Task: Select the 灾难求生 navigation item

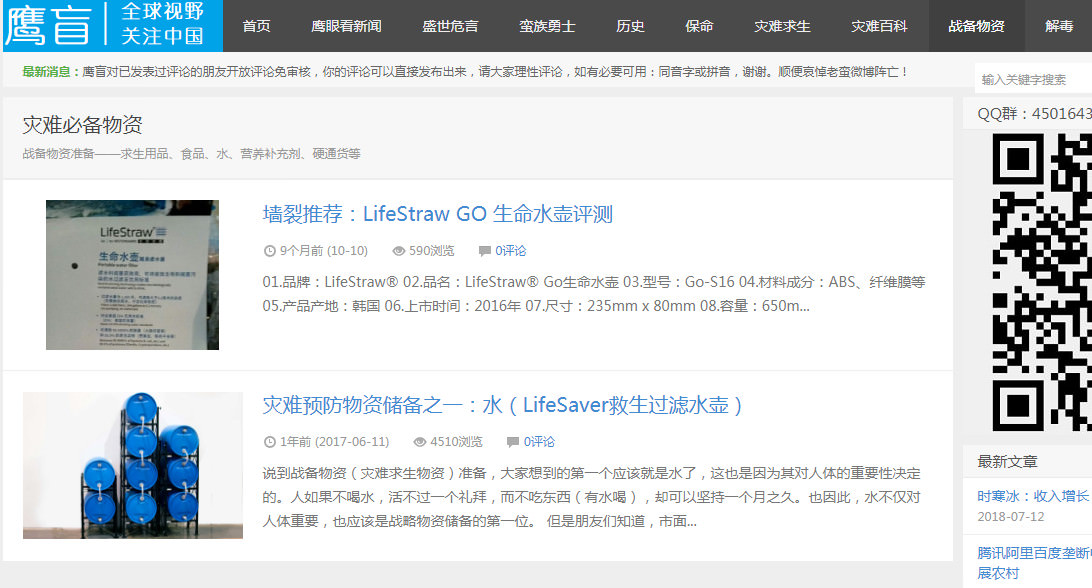Action: click(x=782, y=26)
